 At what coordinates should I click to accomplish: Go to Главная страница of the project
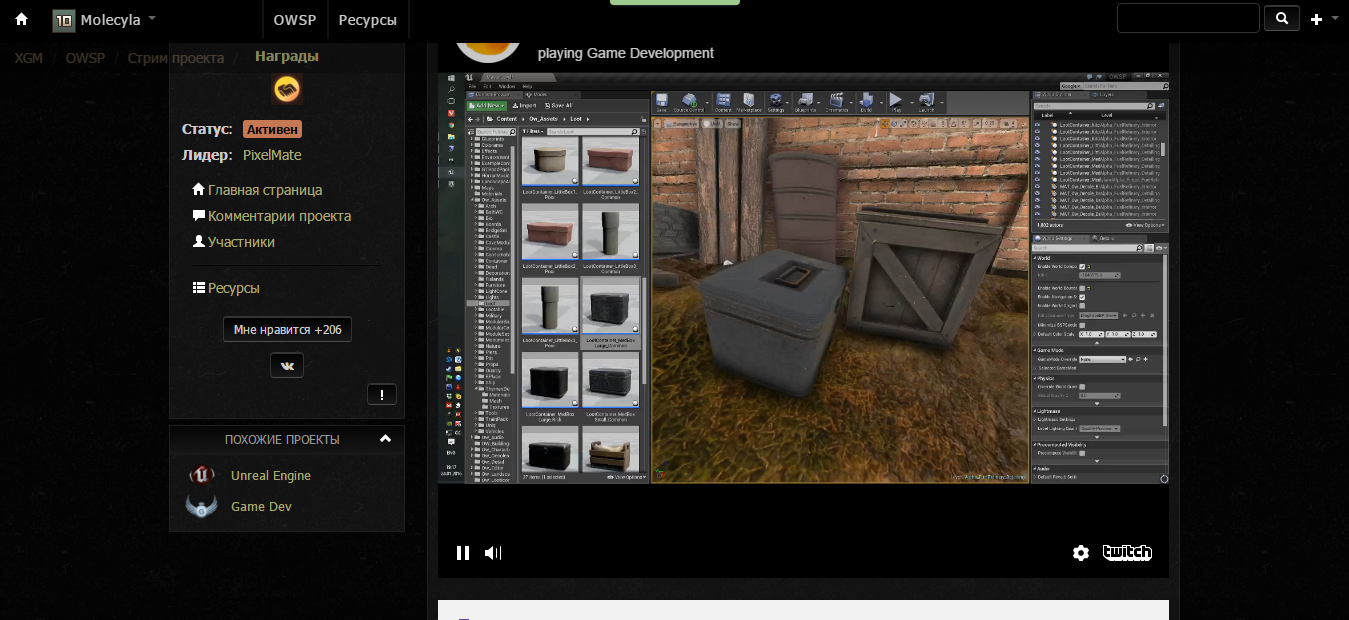coord(264,190)
